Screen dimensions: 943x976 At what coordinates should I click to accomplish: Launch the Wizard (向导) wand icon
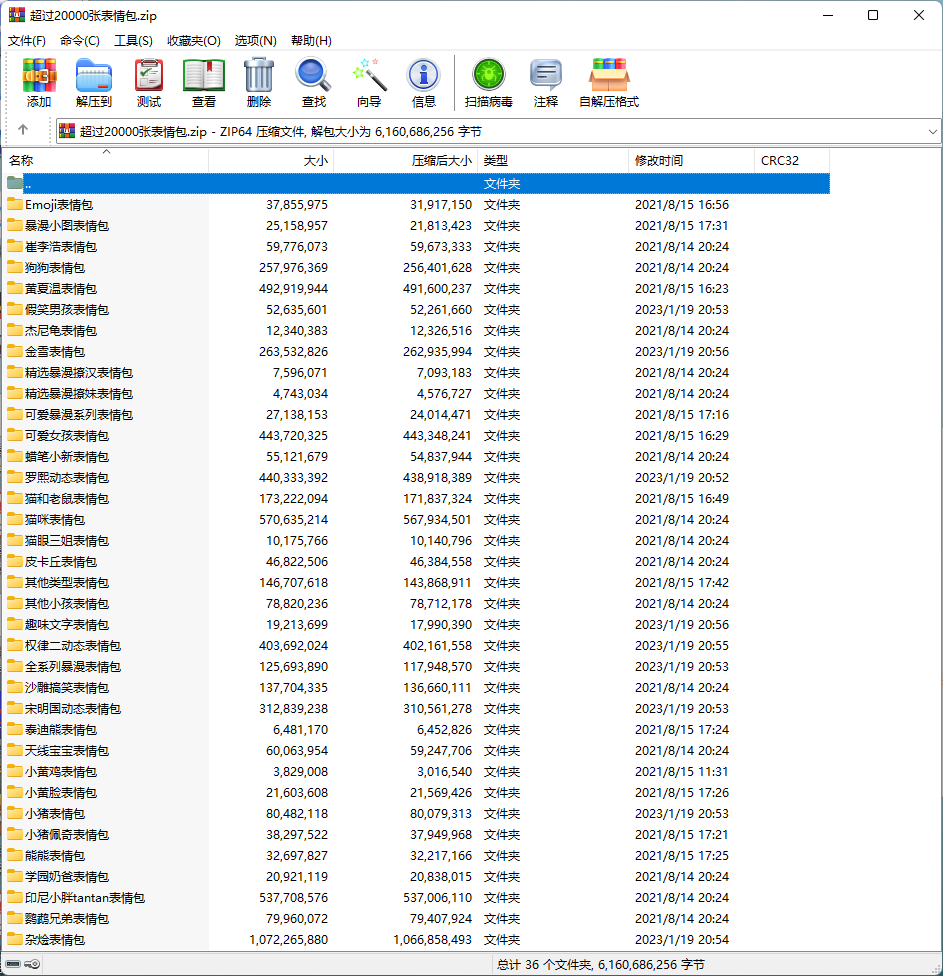[x=369, y=83]
